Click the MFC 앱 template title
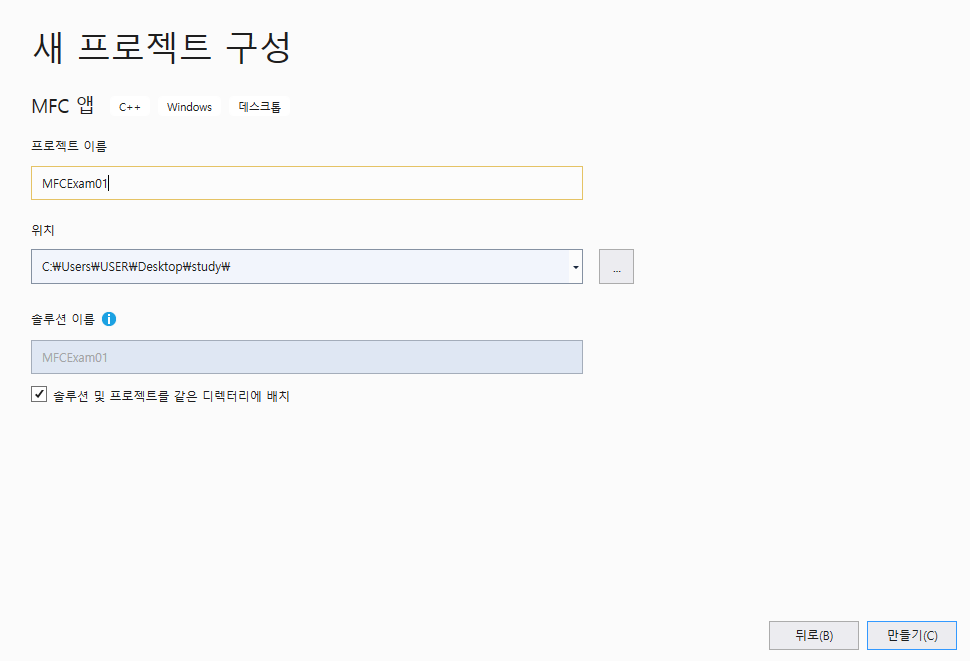Screen dimensions: 970x661 click(62, 106)
